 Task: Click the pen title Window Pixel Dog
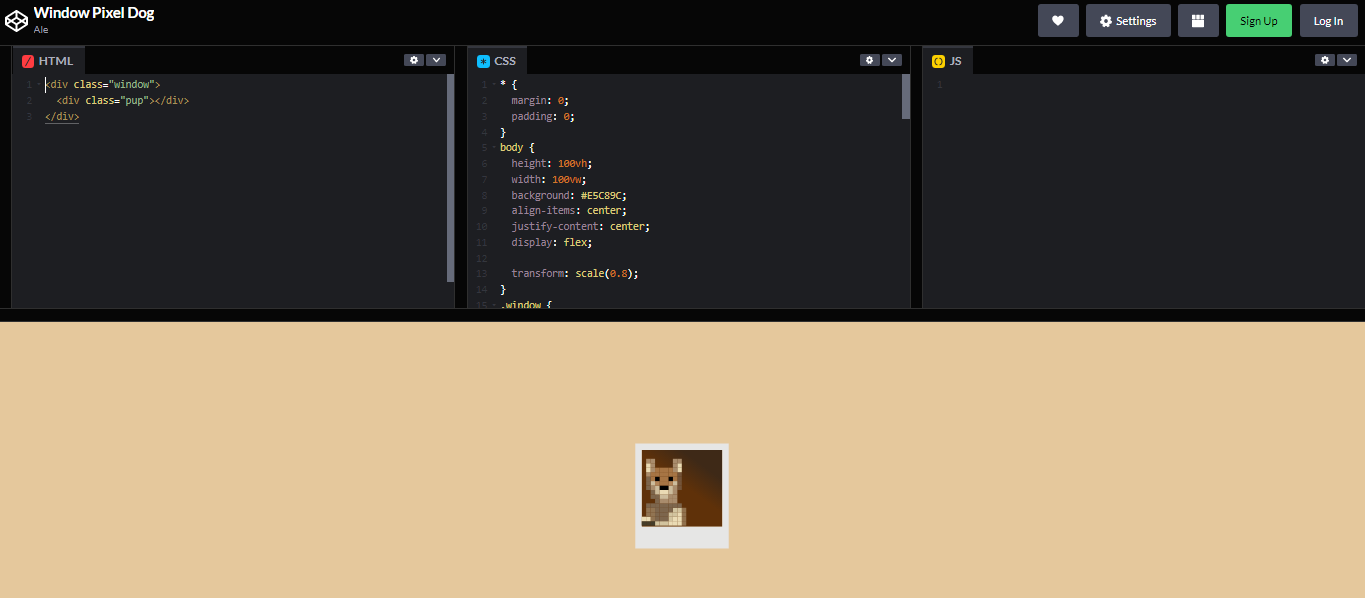pos(92,12)
